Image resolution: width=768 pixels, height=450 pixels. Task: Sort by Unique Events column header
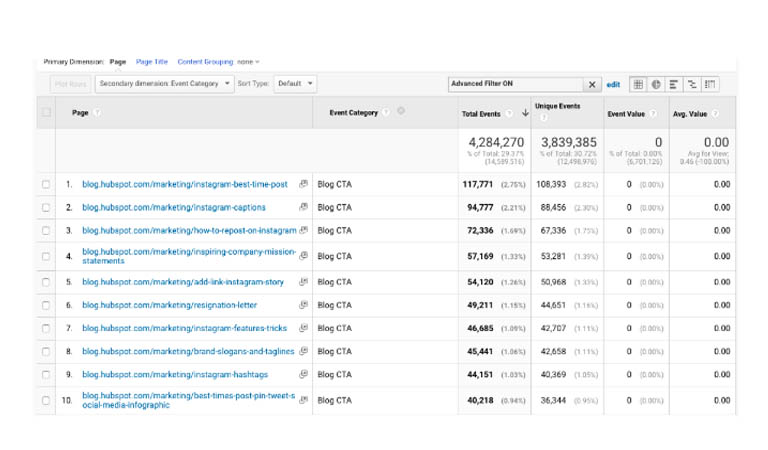[x=557, y=106]
